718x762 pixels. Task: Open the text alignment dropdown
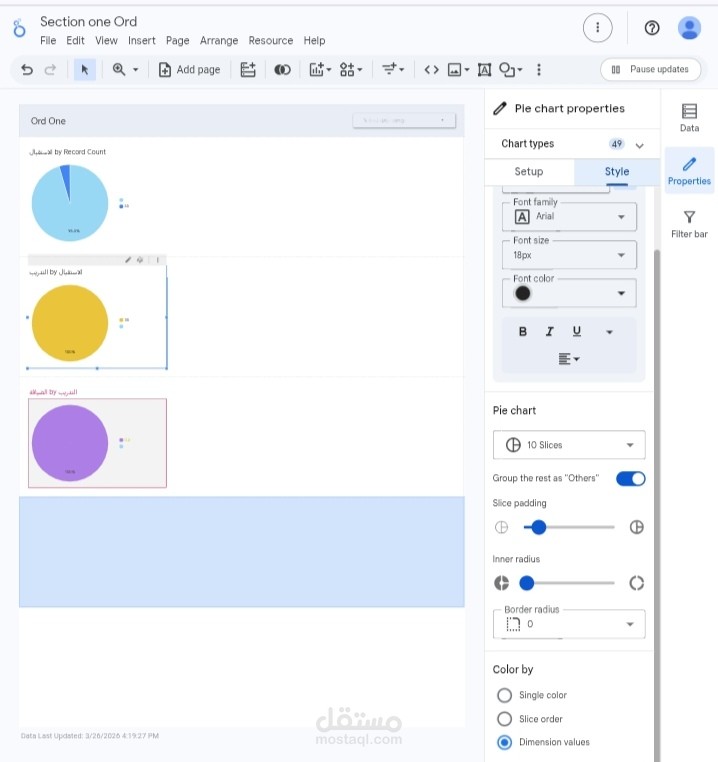[569, 359]
